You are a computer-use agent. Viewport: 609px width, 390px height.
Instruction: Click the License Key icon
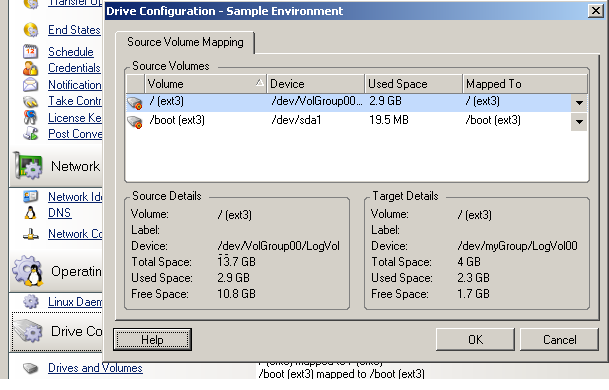30,117
